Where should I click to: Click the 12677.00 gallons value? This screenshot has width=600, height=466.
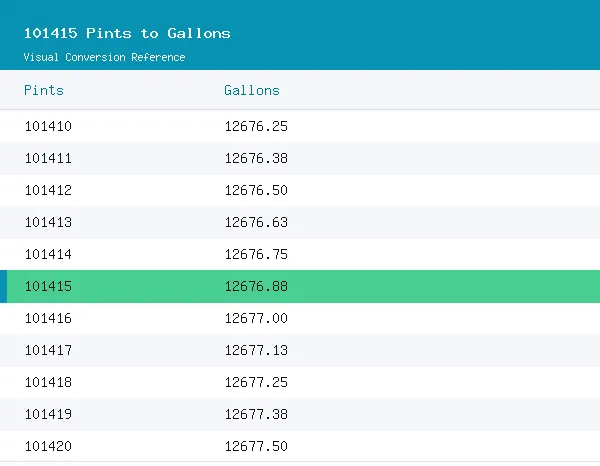[256, 318]
